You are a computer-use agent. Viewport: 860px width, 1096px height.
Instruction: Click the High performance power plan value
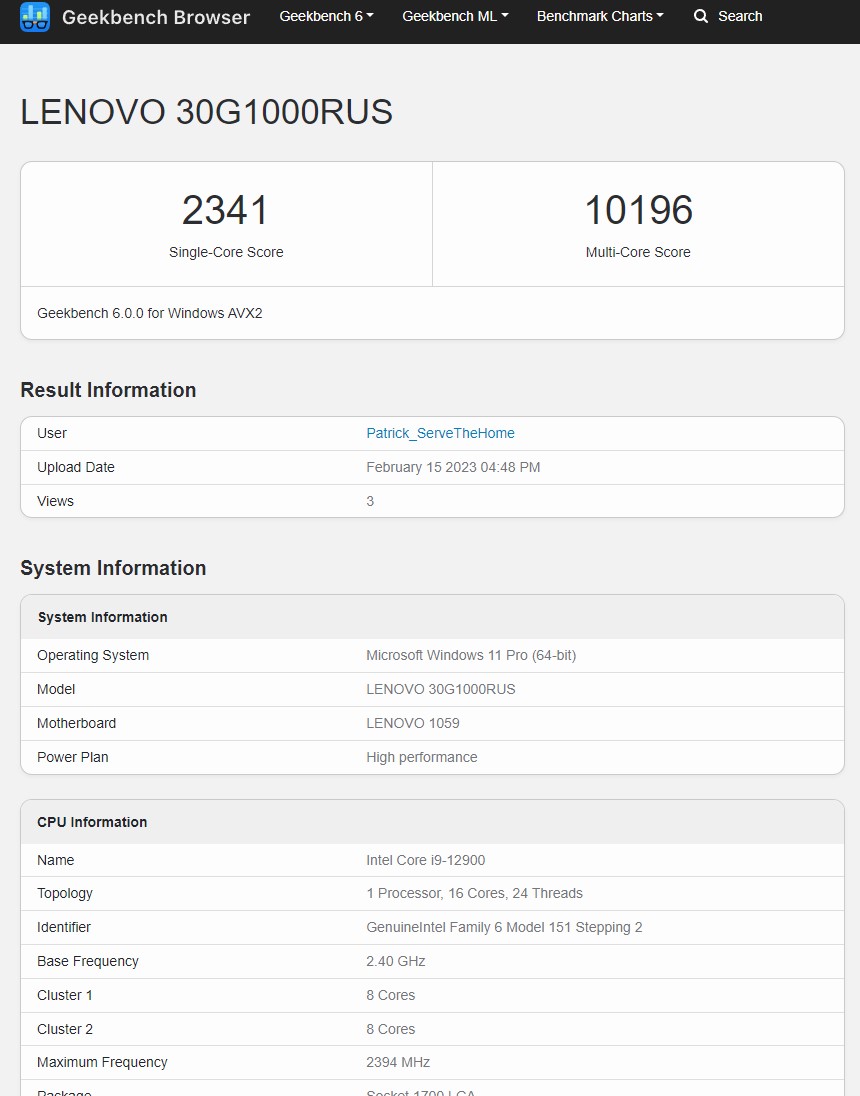[x=422, y=758]
